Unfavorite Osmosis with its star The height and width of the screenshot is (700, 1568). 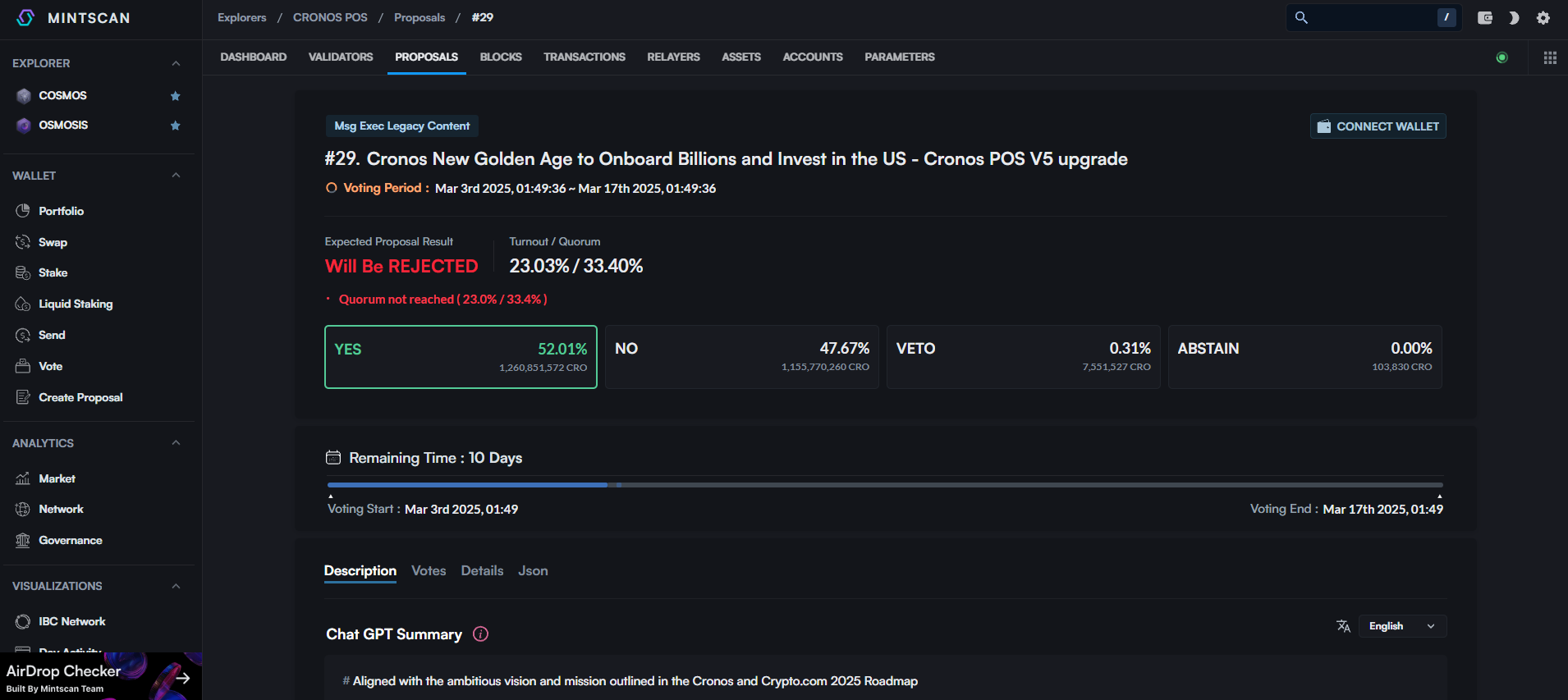175,126
